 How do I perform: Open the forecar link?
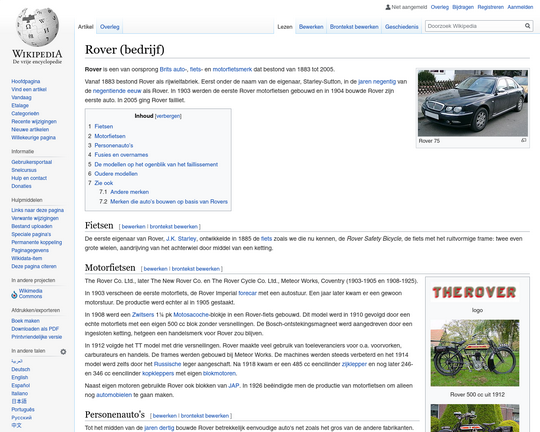point(247,293)
